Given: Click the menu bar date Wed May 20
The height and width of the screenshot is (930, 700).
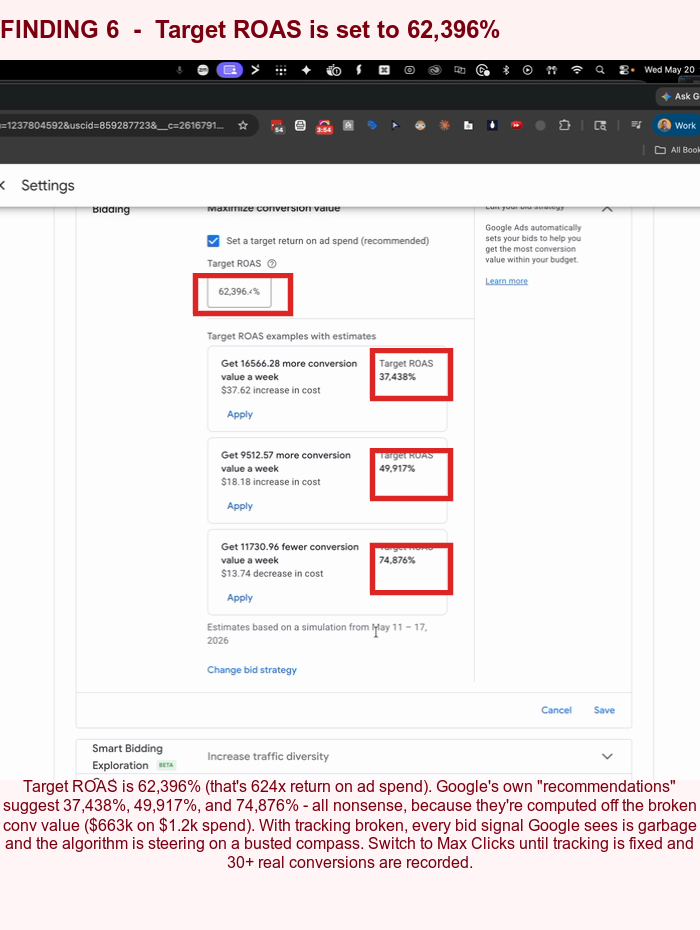Looking at the screenshot, I should coord(669,70).
